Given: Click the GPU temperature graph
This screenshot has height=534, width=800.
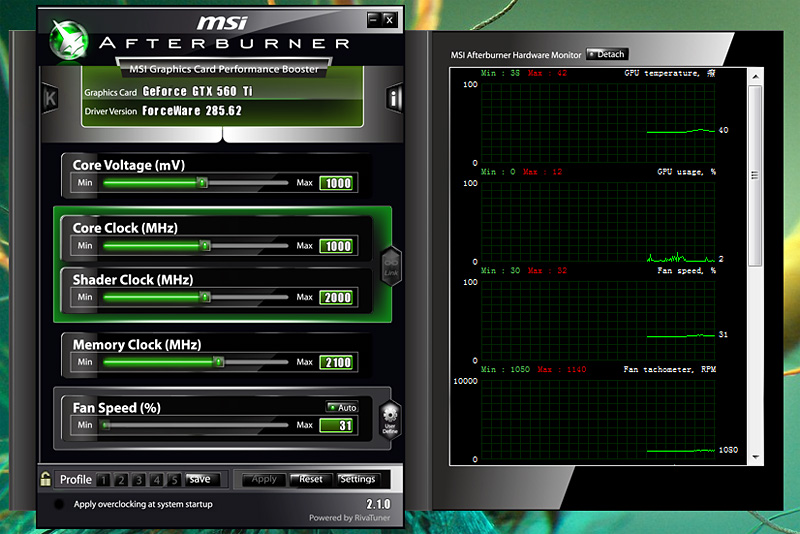Looking at the screenshot, I should tap(597, 123).
